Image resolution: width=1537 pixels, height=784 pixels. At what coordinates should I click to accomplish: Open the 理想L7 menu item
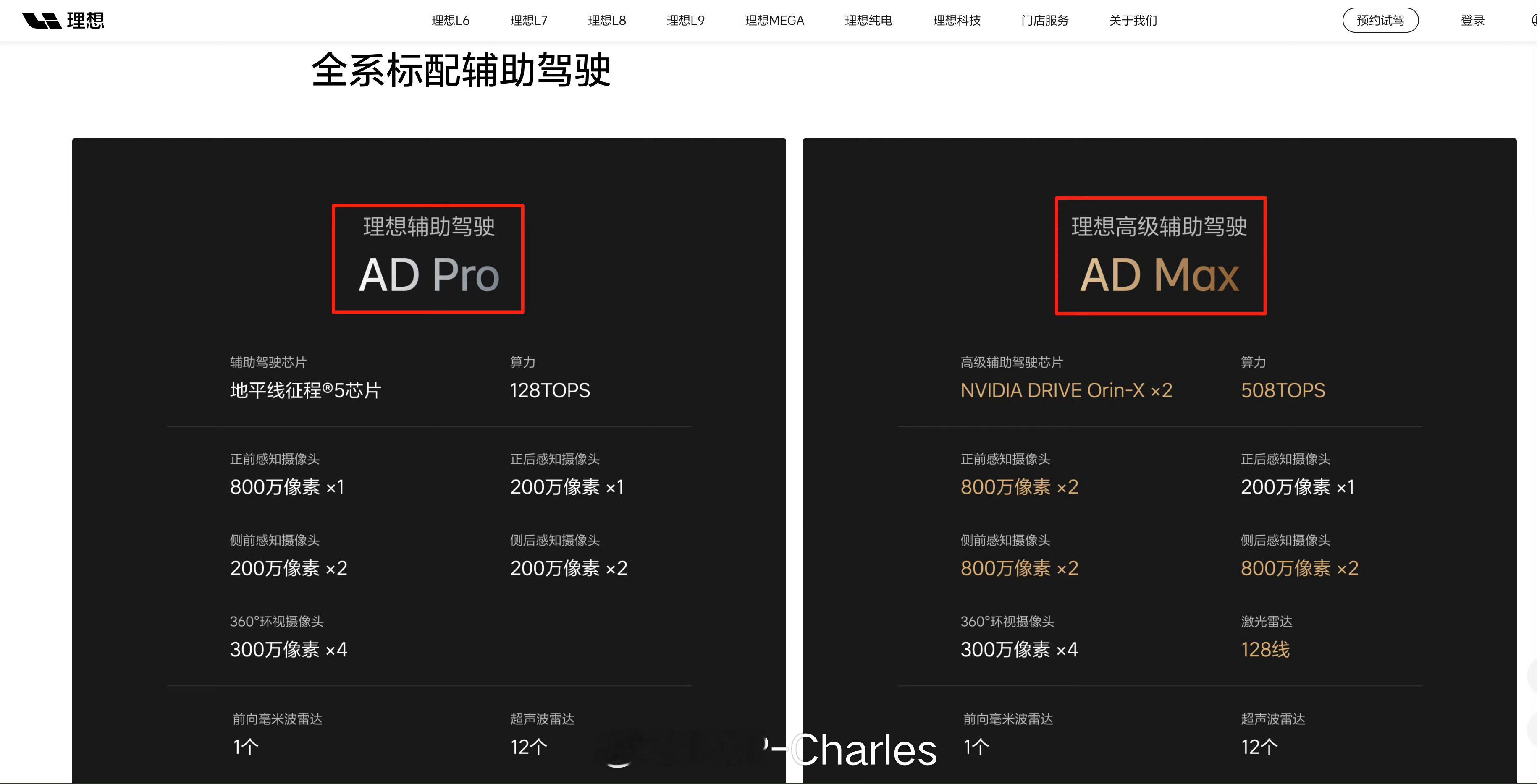529,20
